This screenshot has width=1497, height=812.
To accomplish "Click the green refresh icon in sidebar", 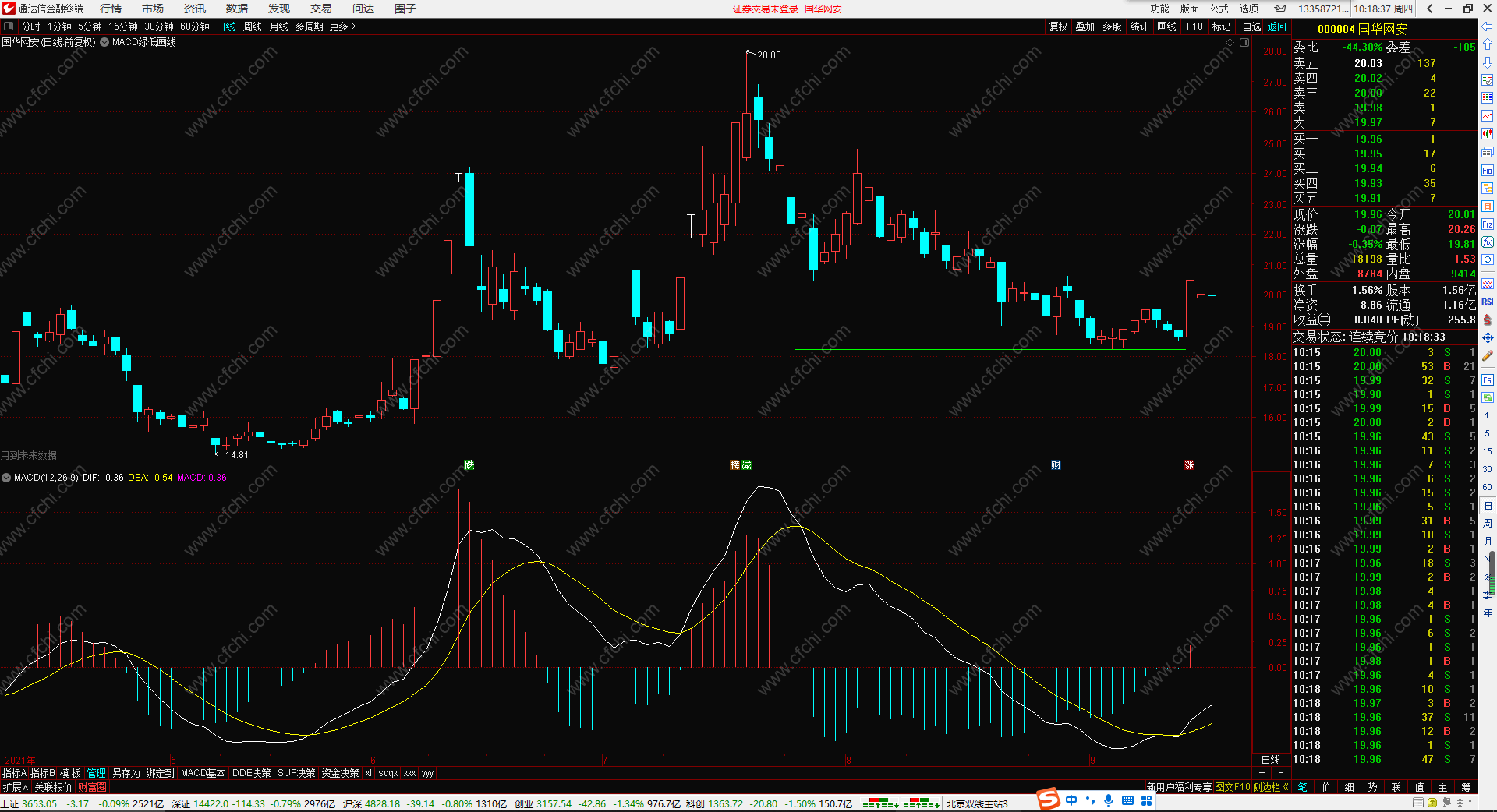I will pos(1487,397).
